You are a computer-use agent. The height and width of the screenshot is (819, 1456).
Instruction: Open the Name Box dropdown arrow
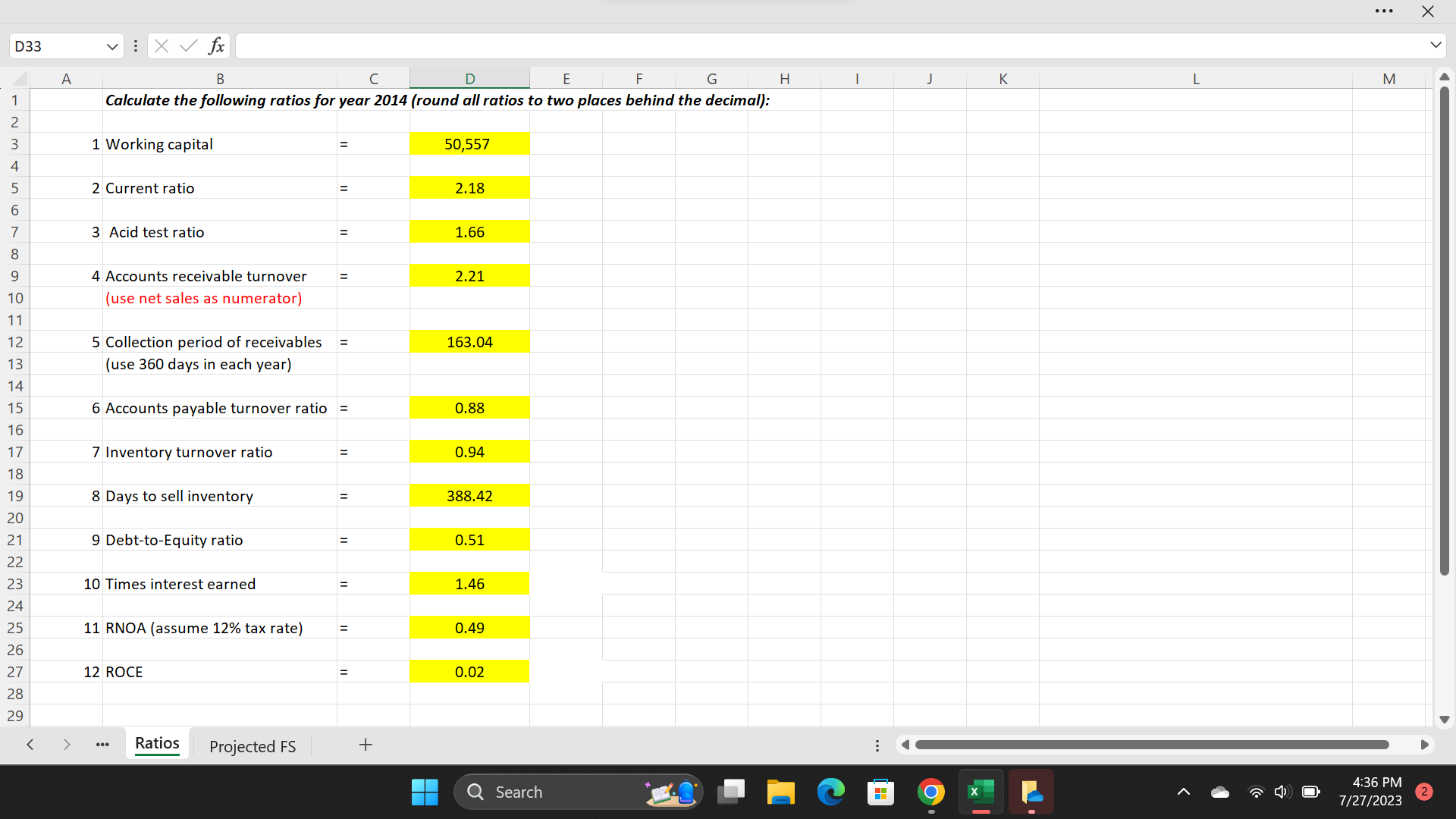point(112,46)
